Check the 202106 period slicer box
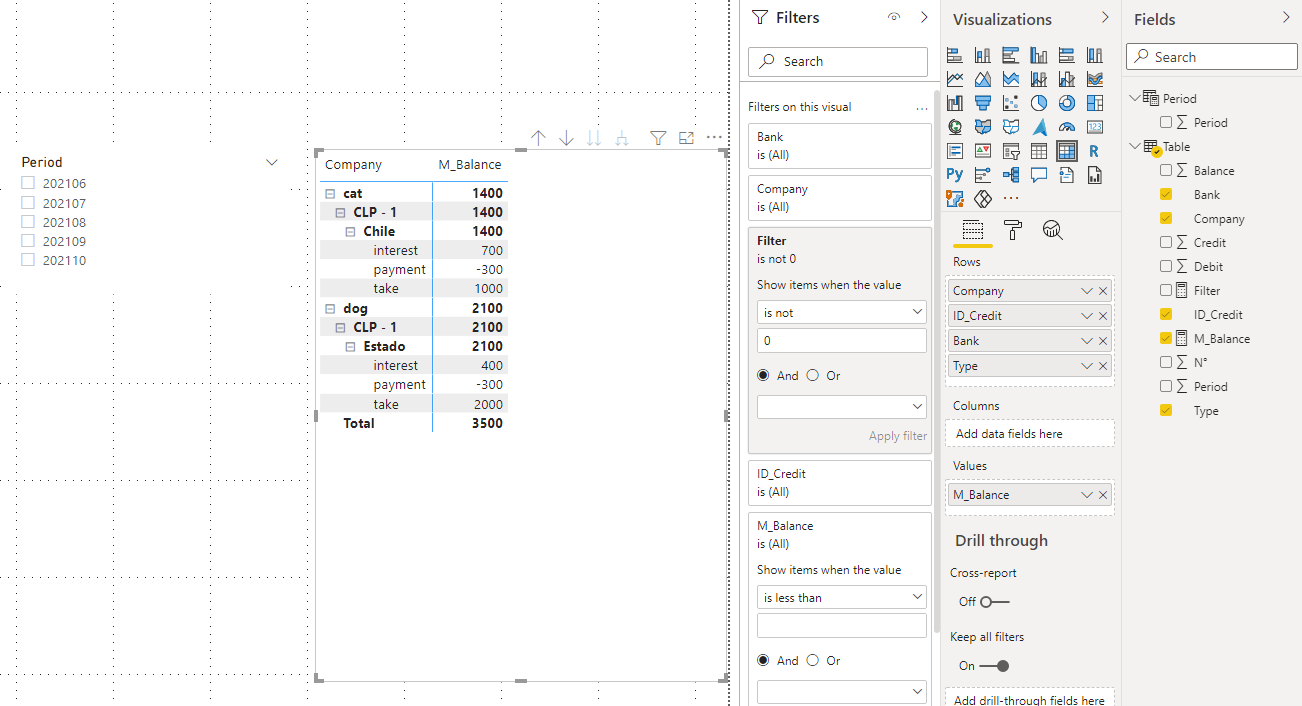The image size is (1302, 706). [x=28, y=183]
